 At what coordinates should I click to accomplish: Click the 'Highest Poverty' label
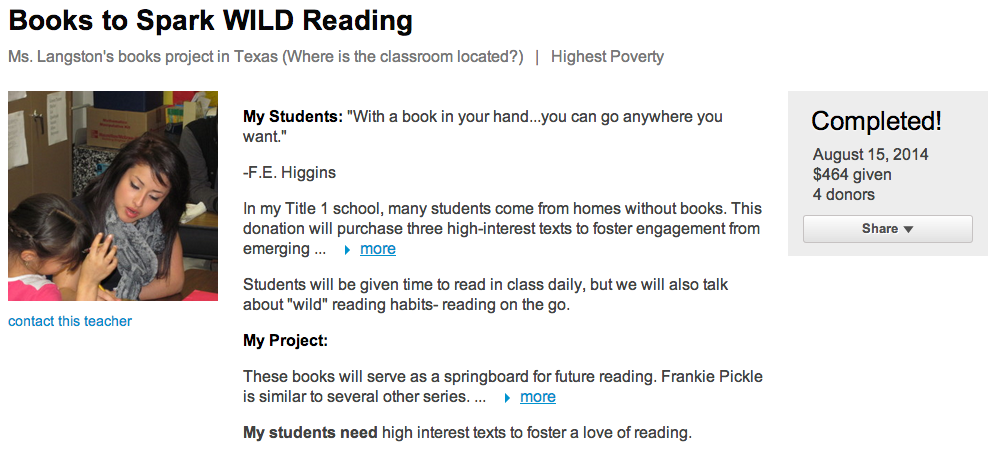coord(607,57)
